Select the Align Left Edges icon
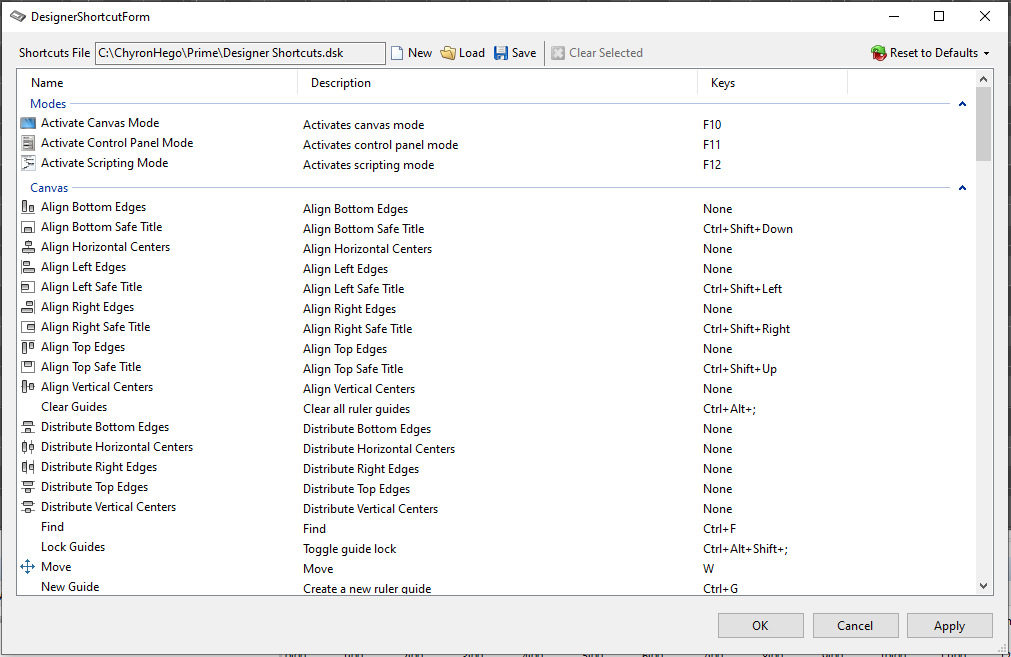Screen dimensions: 1011x657 coord(28,267)
